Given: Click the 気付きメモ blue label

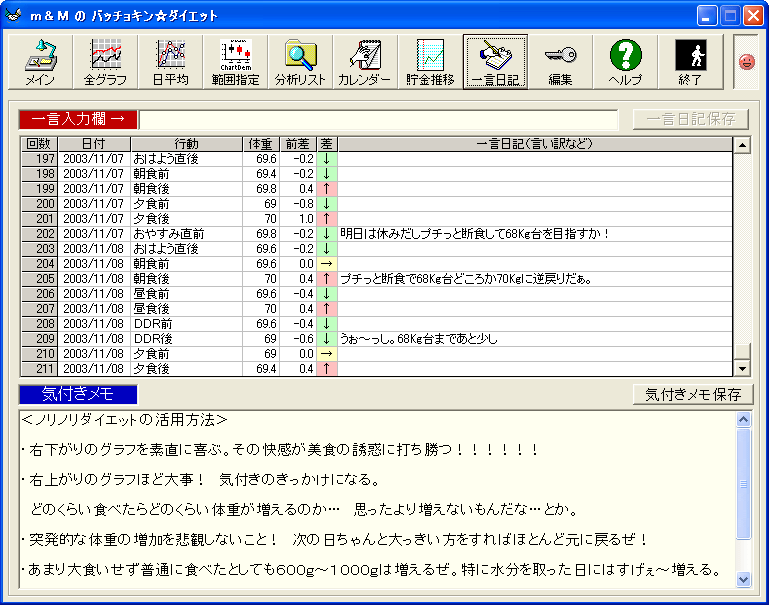Looking at the screenshot, I should [78, 394].
